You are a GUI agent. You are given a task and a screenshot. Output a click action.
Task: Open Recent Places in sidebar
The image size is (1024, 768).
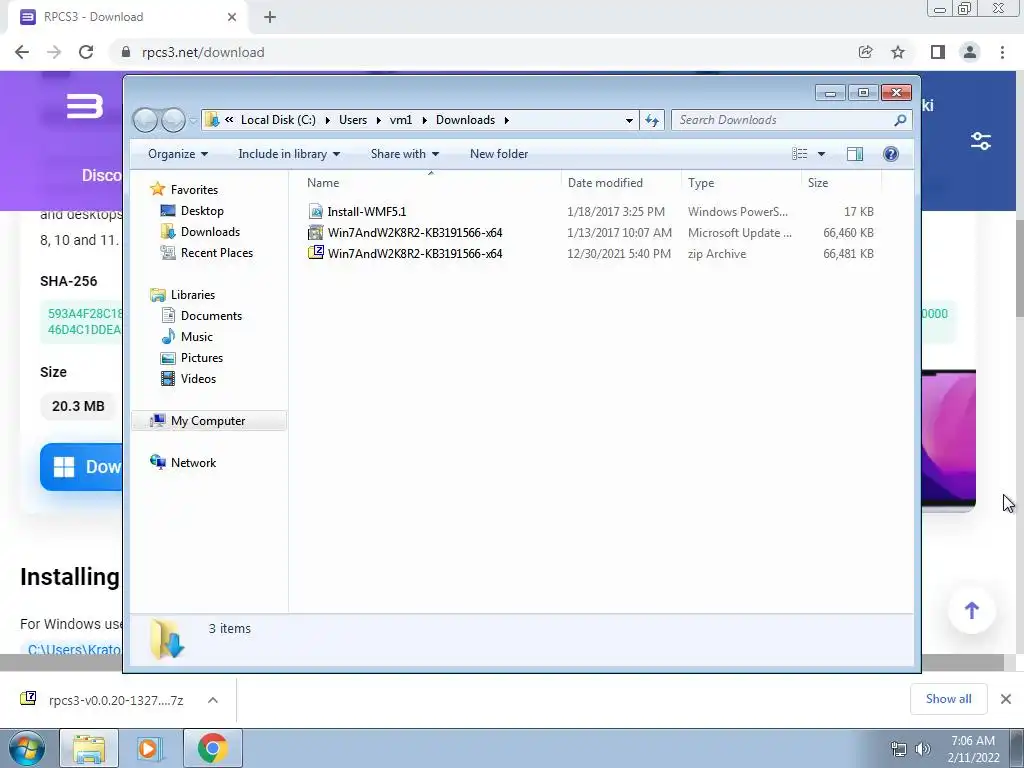tap(216, 253)
